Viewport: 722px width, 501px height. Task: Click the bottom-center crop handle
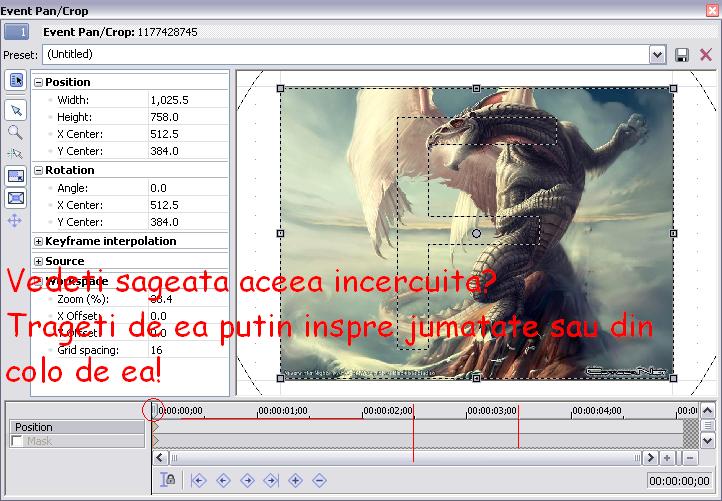coord(477,378)
